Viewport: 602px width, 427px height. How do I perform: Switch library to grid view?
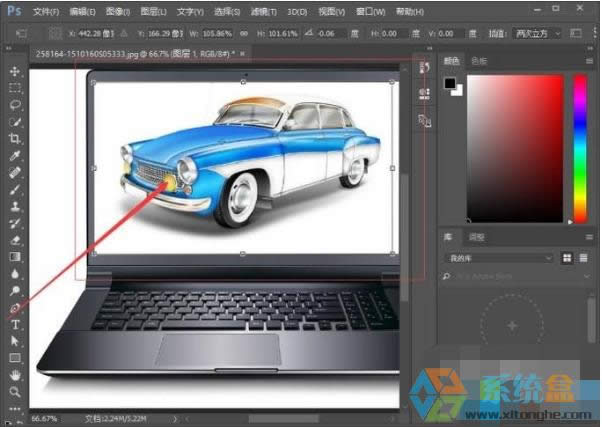(x=568, y=258)
